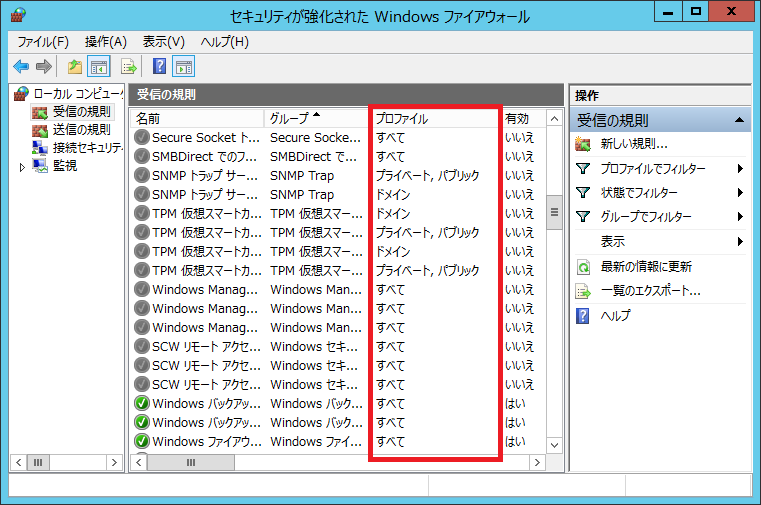
Task: Select 送信の規則 in the tree
Action: tap(82, 130)
